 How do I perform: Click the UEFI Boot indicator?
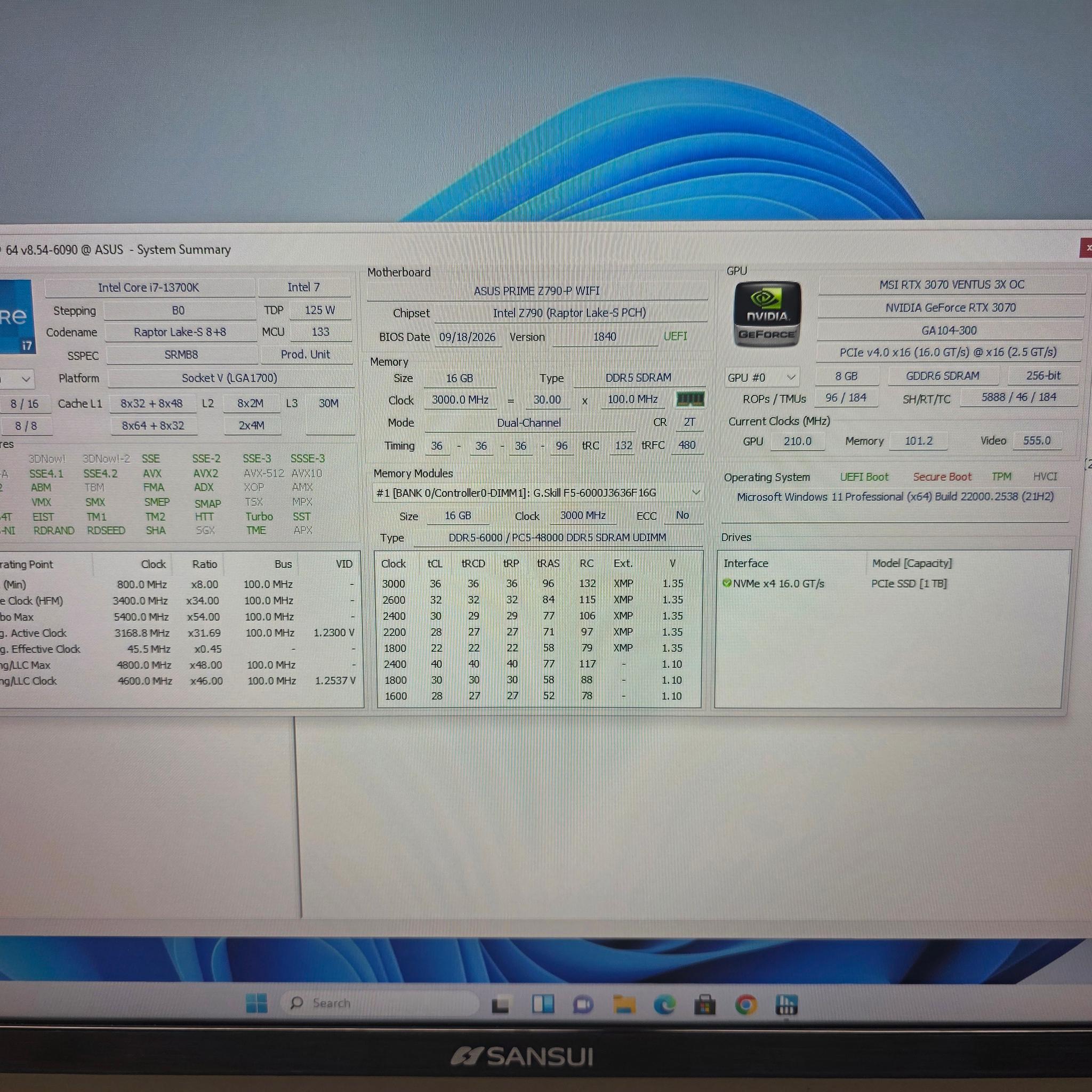(864, 477)
